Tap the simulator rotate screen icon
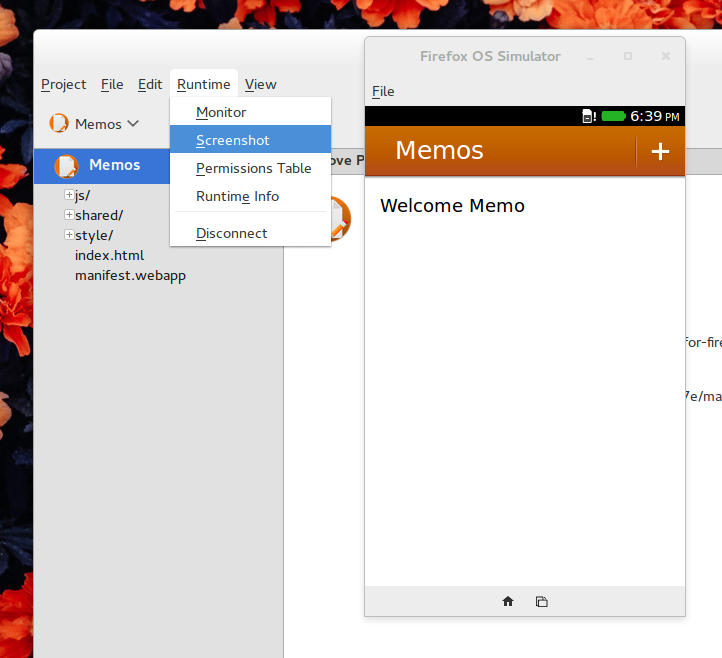Image resolution: width=722 pixels, height=658 pixels. [542, 602]
